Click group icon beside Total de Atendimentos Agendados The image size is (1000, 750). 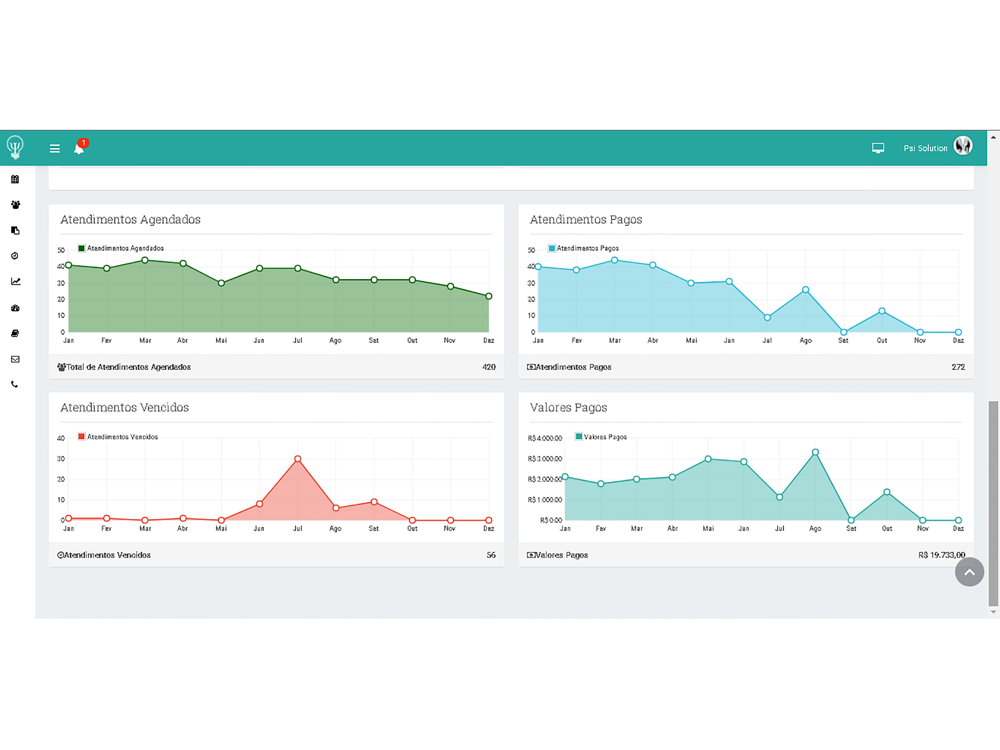click(x=61, y=367)
